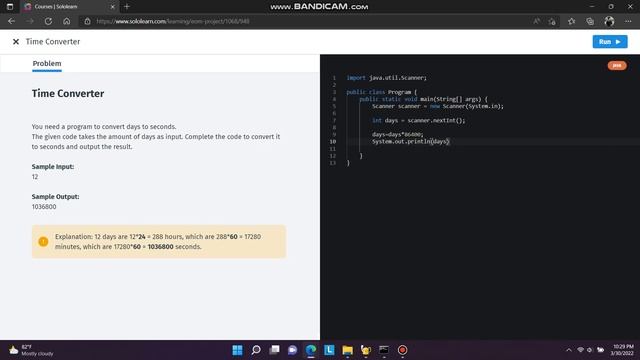The image size is (640, 360).
Task: Close the Courses | Sololearn tab
Action: click(113, 7)
